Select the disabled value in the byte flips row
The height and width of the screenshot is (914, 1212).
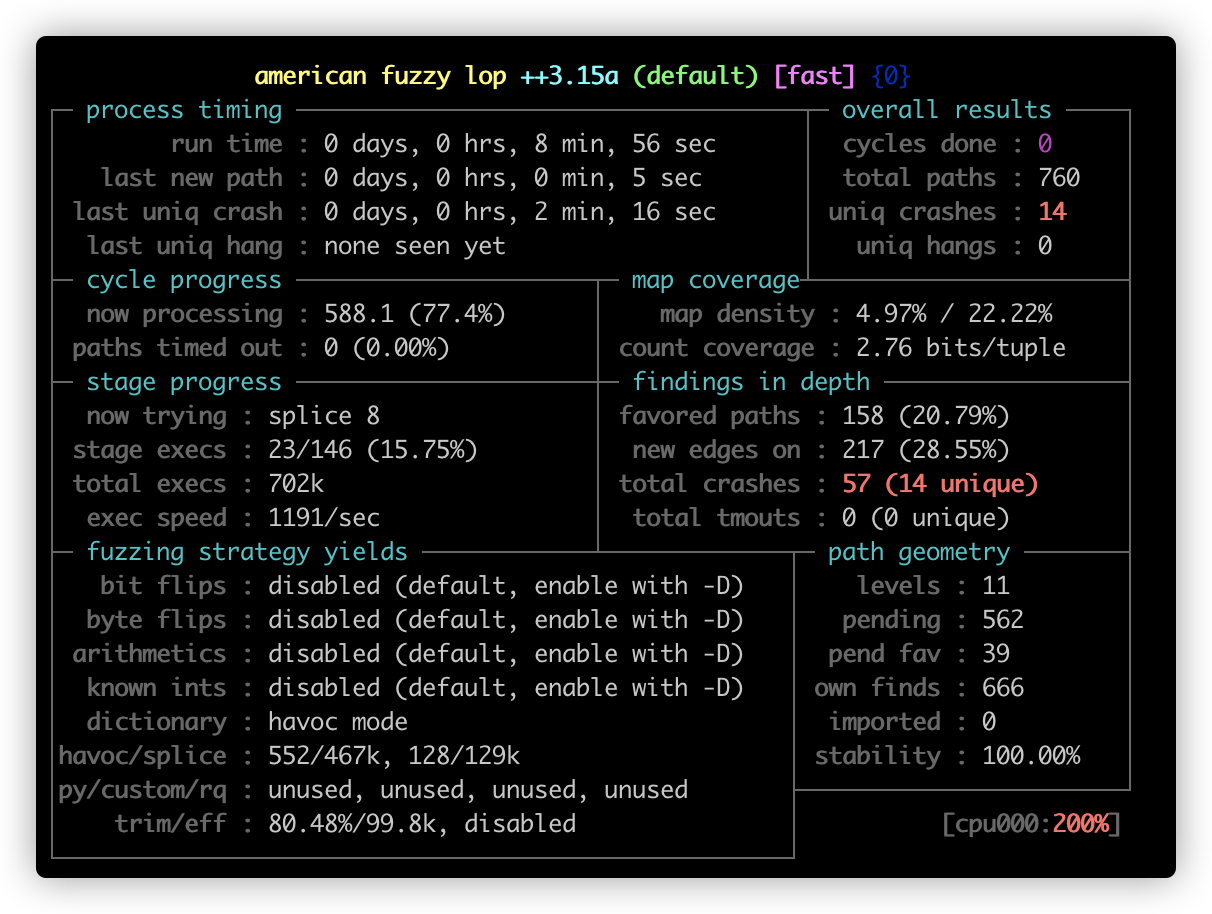pos(506,620)
